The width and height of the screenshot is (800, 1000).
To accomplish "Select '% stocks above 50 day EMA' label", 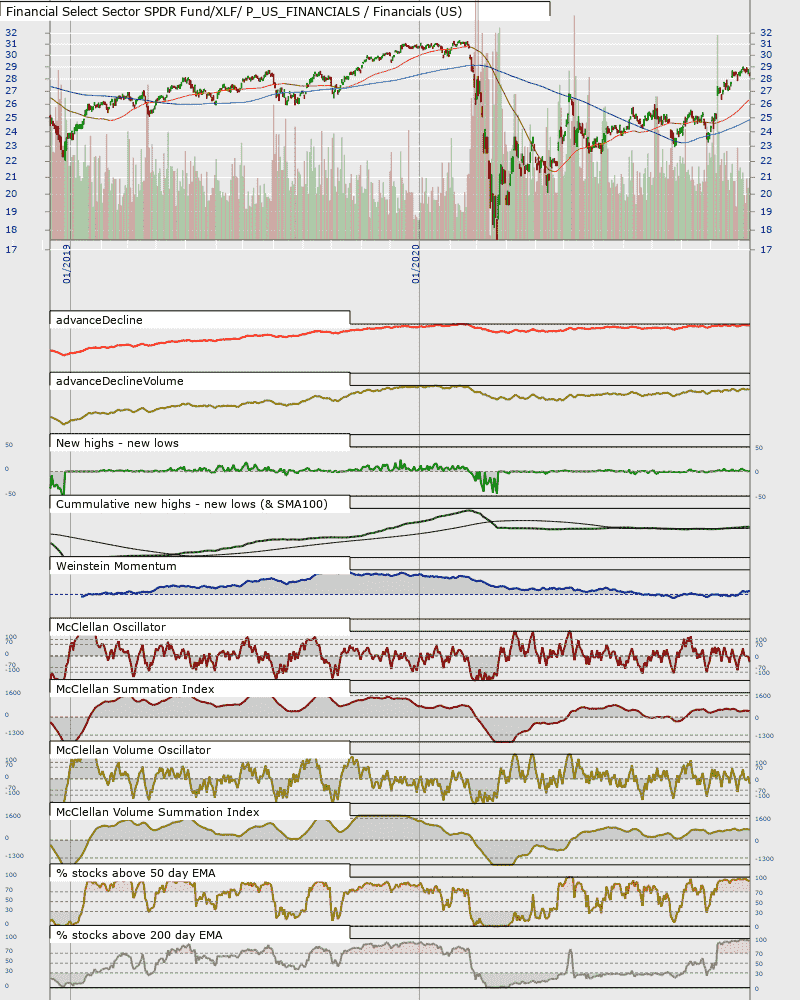I will [136, 874].
